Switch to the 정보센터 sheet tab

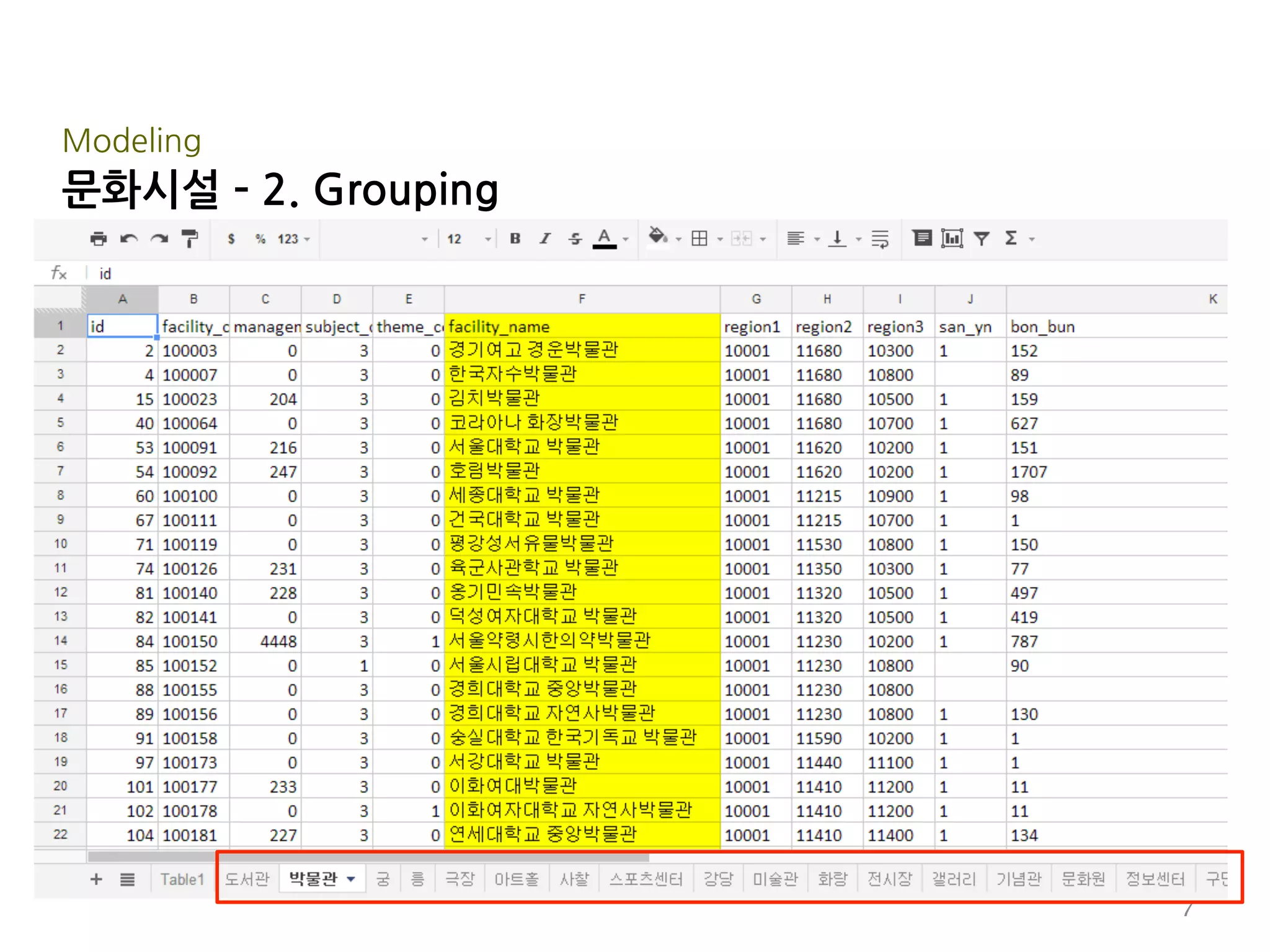tap(1155, 879)
